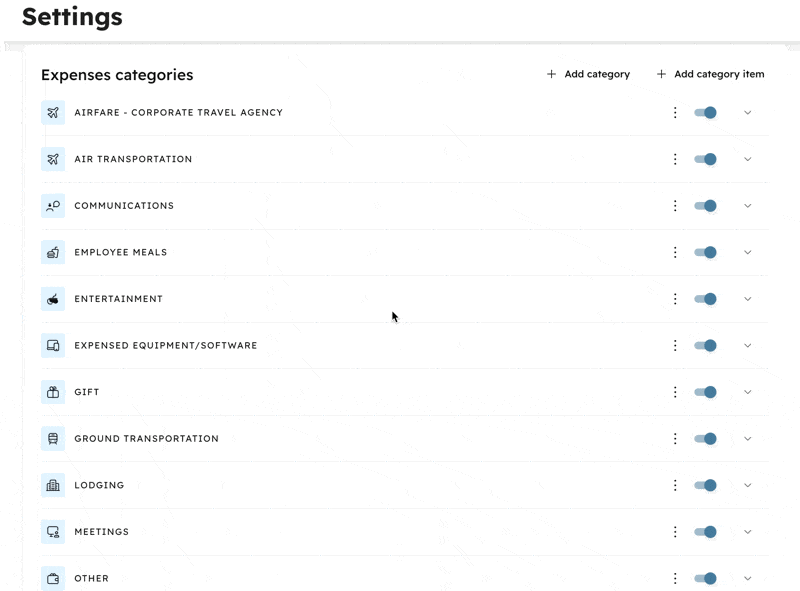Image resolution: width=800 pixels, height=591 pixels.
Task: Click the Expensed Equipment/Software devices icon
Action: (53, 346)
